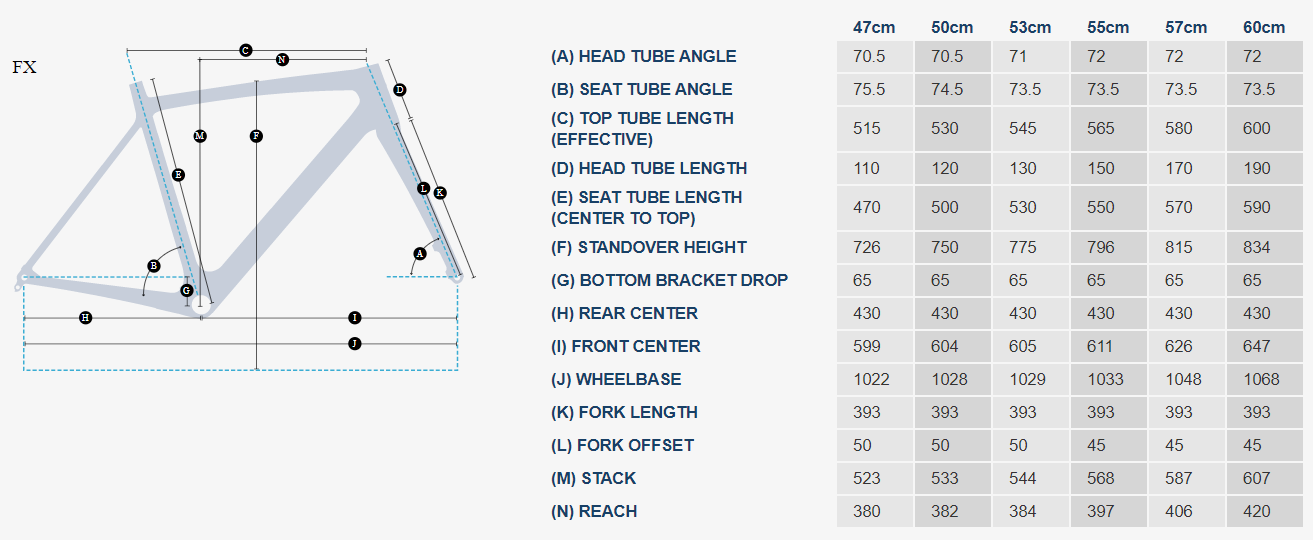This screenshot has width=1313, height=540.
Task: Click the FX model label
Action: click(24, 68)
